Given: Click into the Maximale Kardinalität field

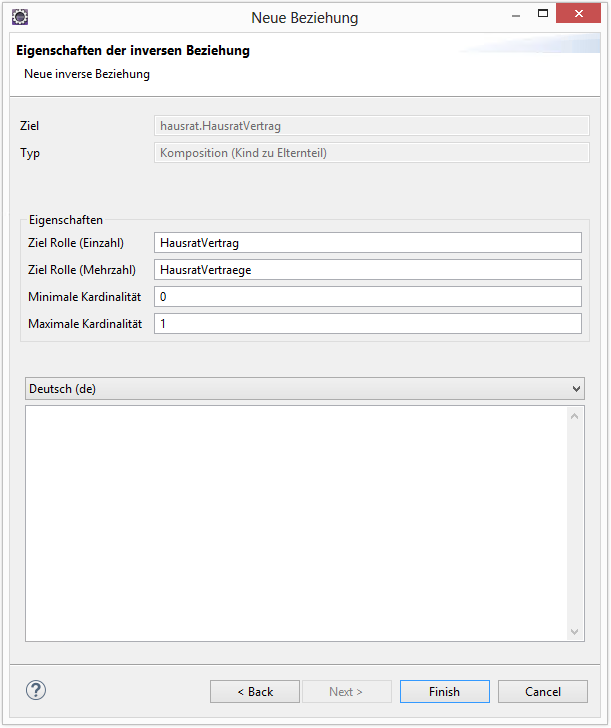Looking at the screenshot, I should click(367, 324).
